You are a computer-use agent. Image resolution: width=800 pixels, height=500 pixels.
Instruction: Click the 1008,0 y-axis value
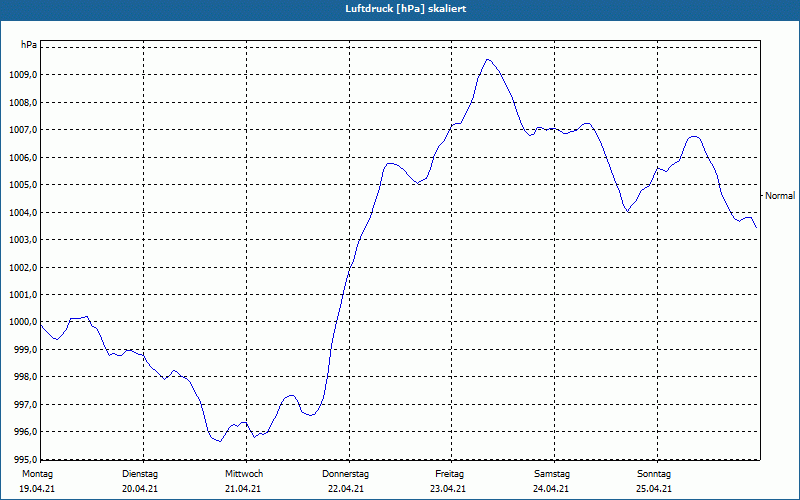click(x=23, y=103)
